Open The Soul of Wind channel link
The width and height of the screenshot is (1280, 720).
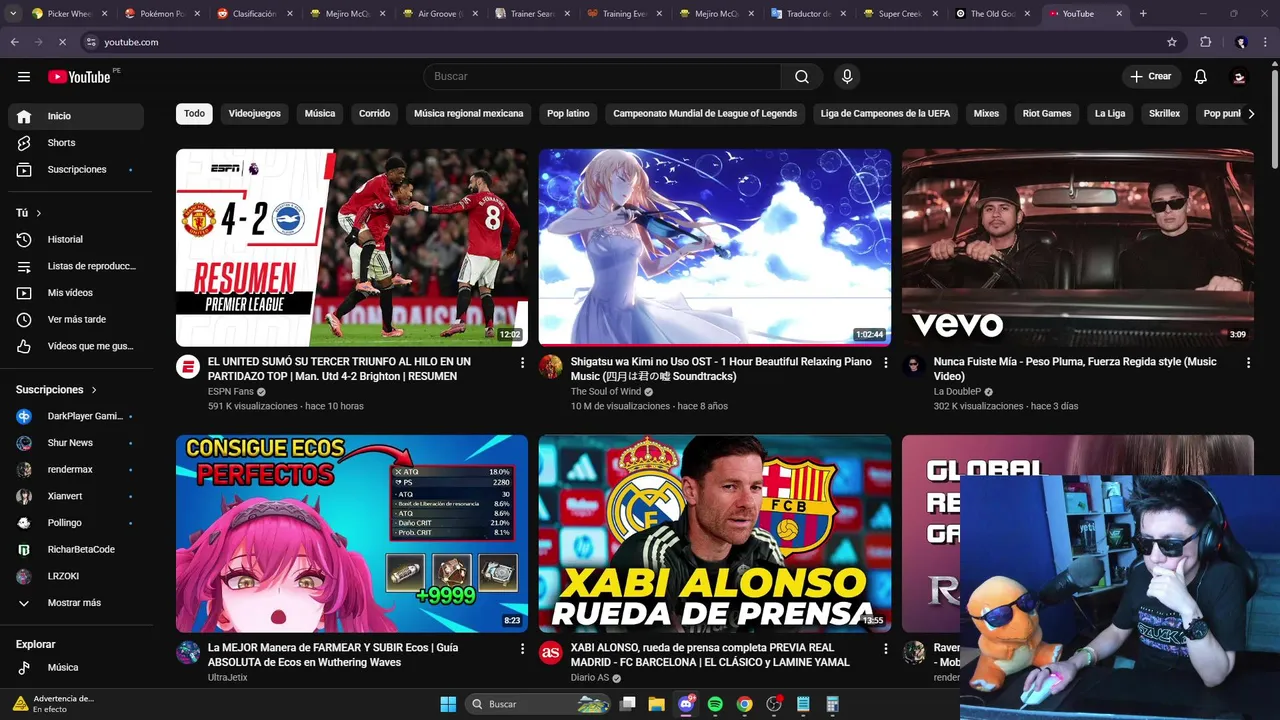coord(606,392)
